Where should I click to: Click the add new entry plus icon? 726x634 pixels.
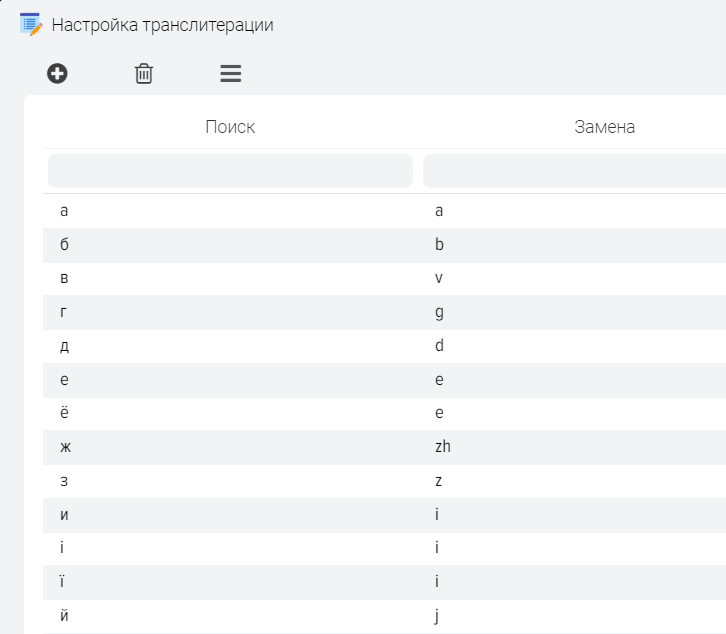click(x=58, y=73)
